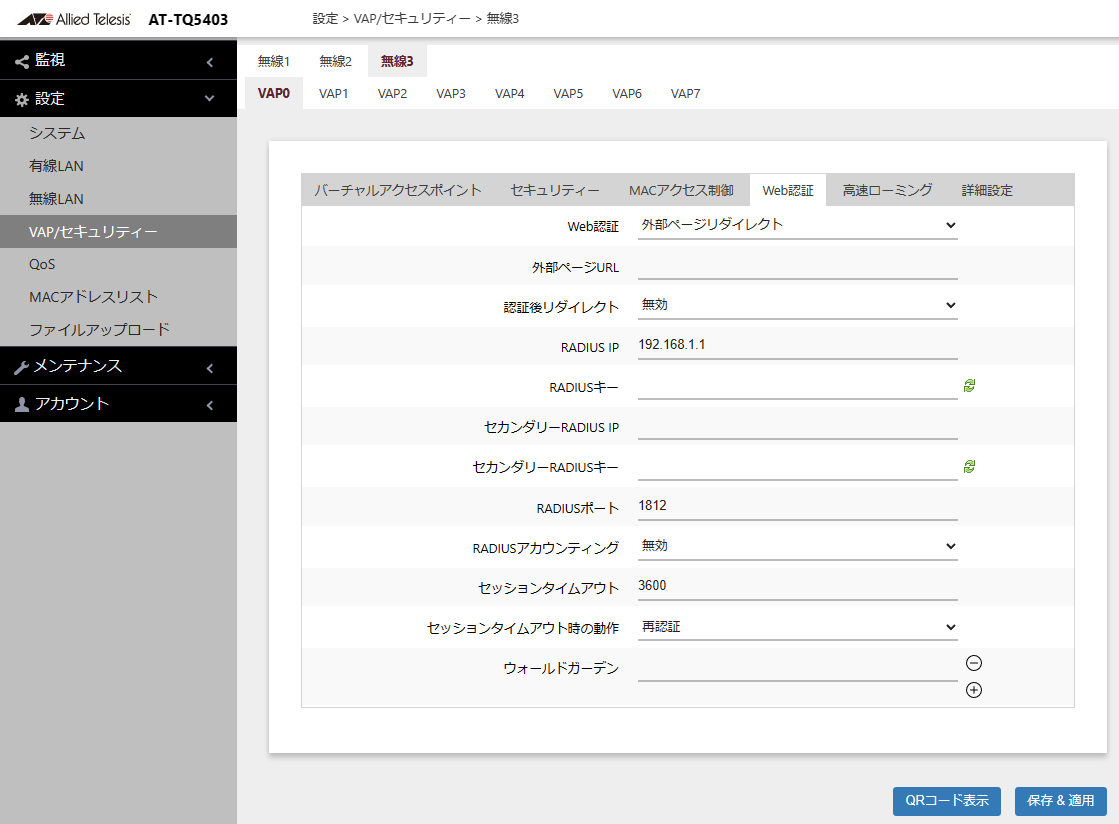Click the Allied Telesis logo

coord(74,19)
